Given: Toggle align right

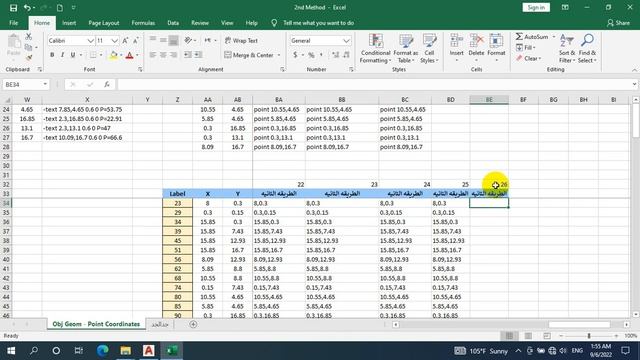Looking at the screenshot, I should coord(173,55).
